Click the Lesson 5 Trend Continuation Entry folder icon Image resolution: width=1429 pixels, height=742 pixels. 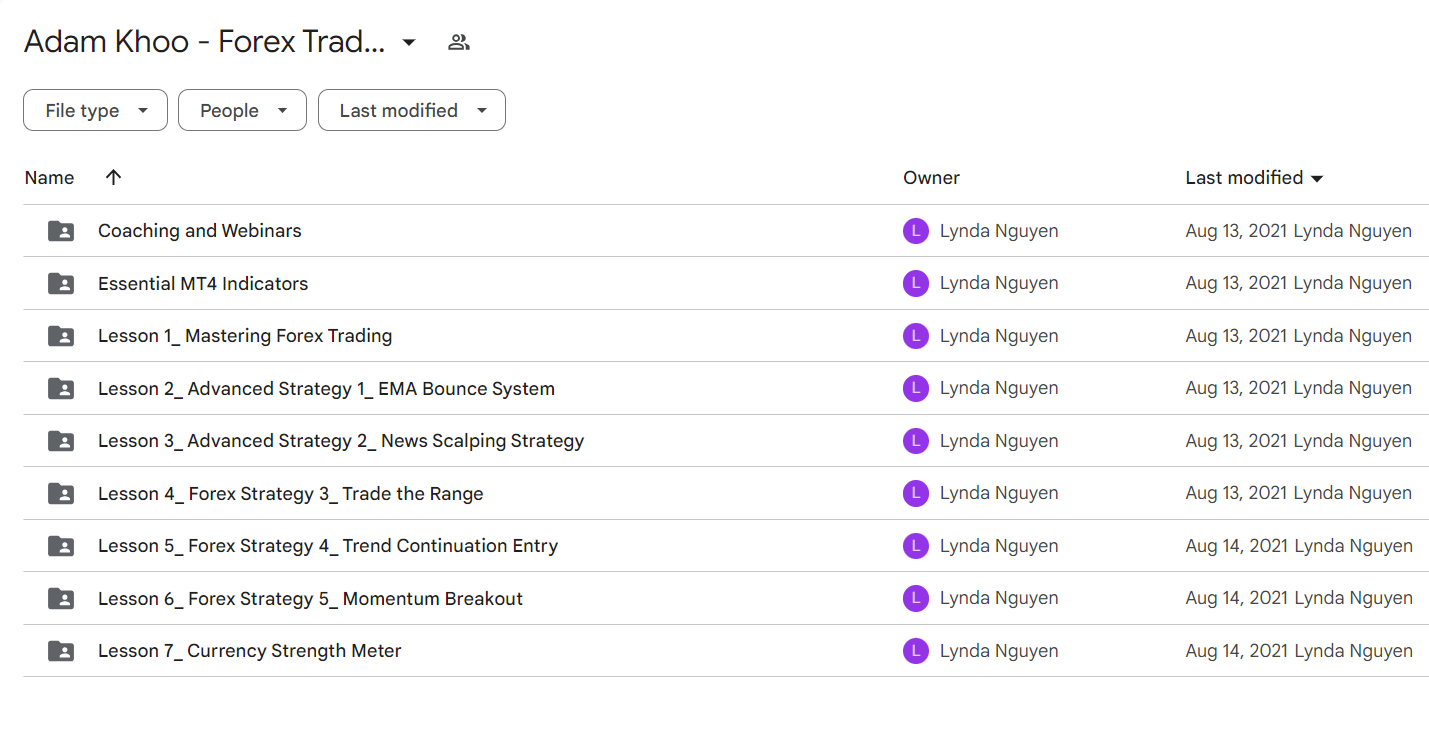pyautogui.click(x=61, y=546)
